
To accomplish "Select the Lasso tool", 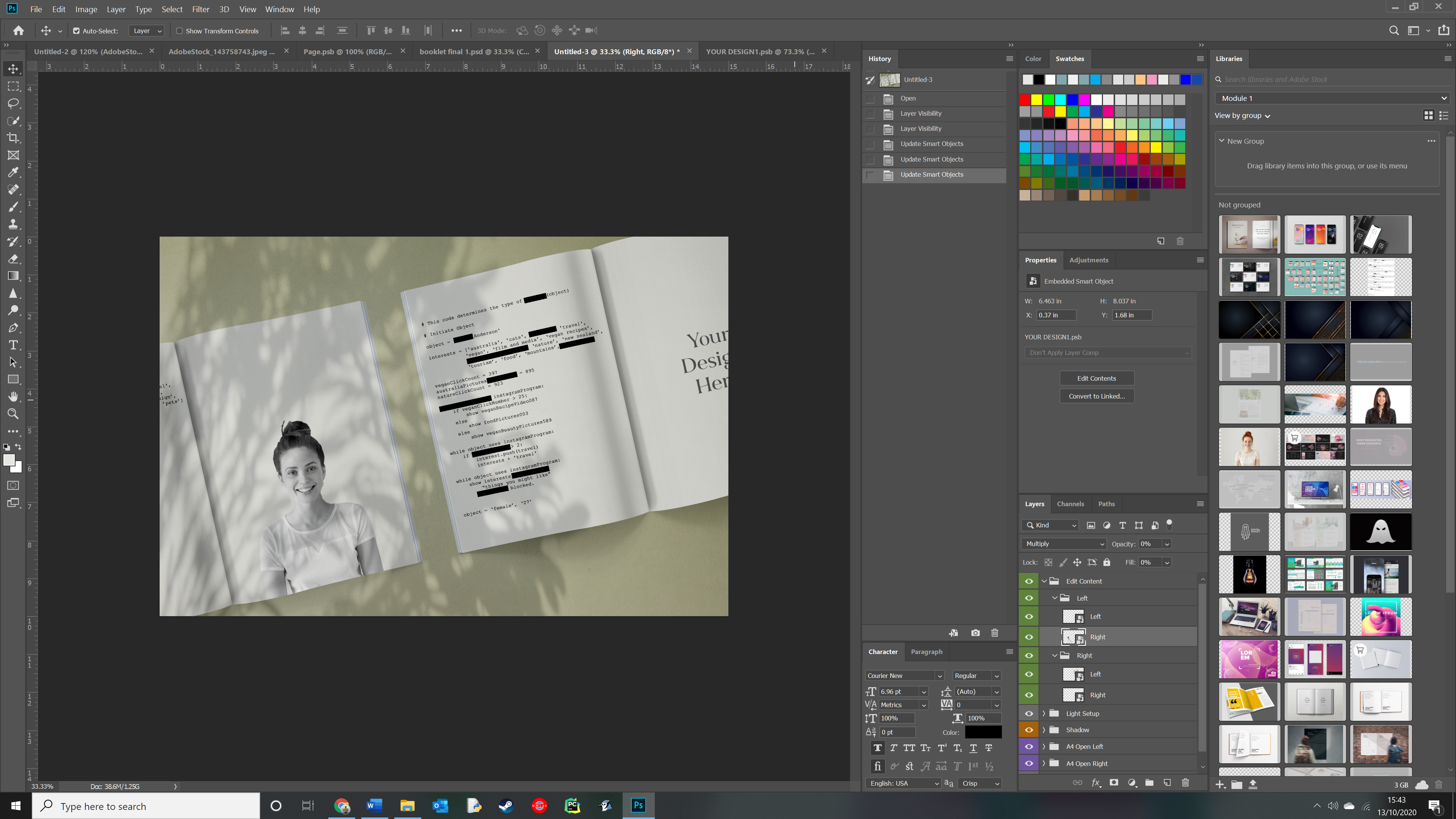I will pos(13,104).
